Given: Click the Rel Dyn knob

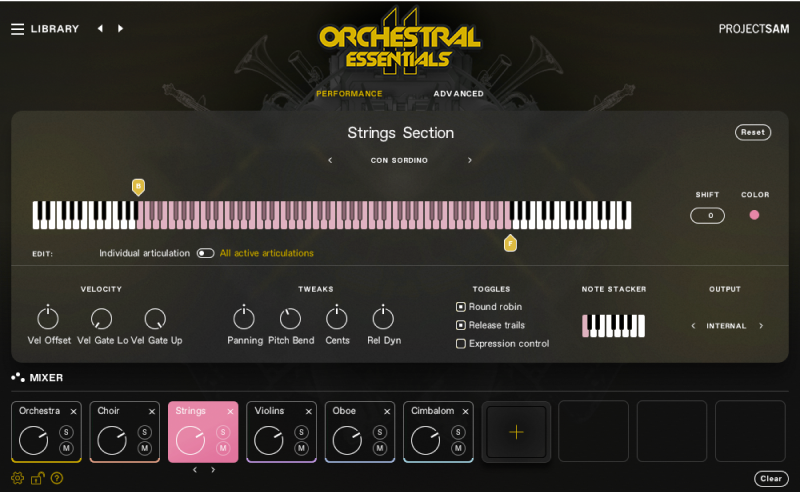Looking at the screenshot, I should click(383, 318).
